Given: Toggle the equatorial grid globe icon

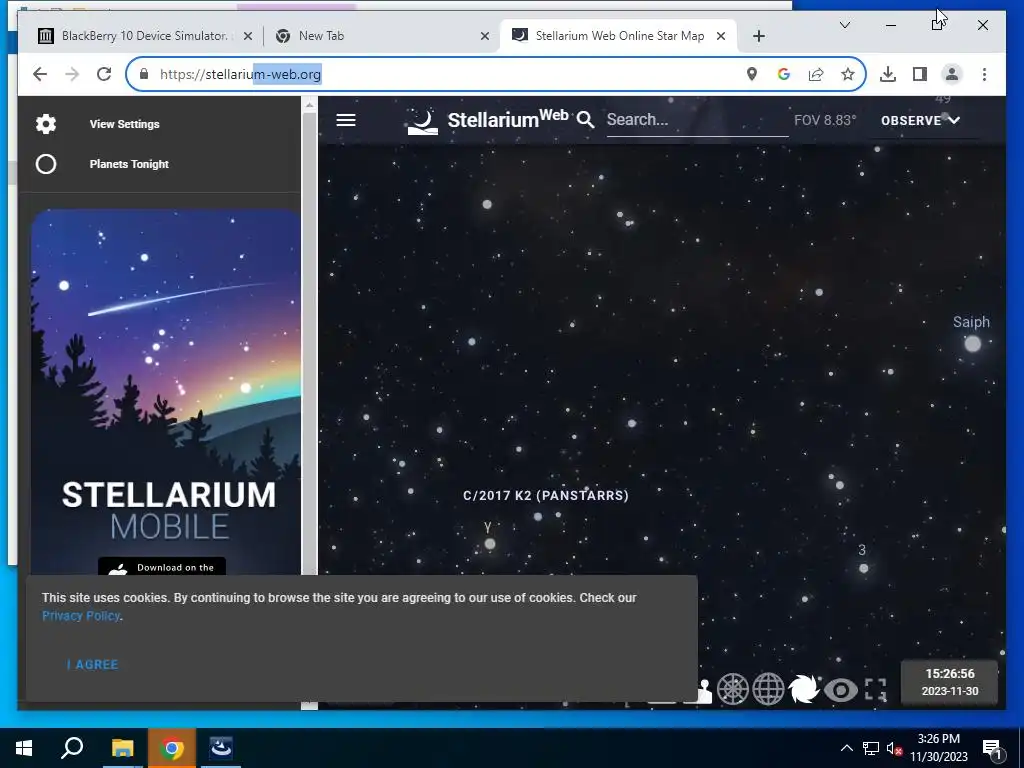Looking at the screenshot, I should pyautogui.click(x=768, y=689).
